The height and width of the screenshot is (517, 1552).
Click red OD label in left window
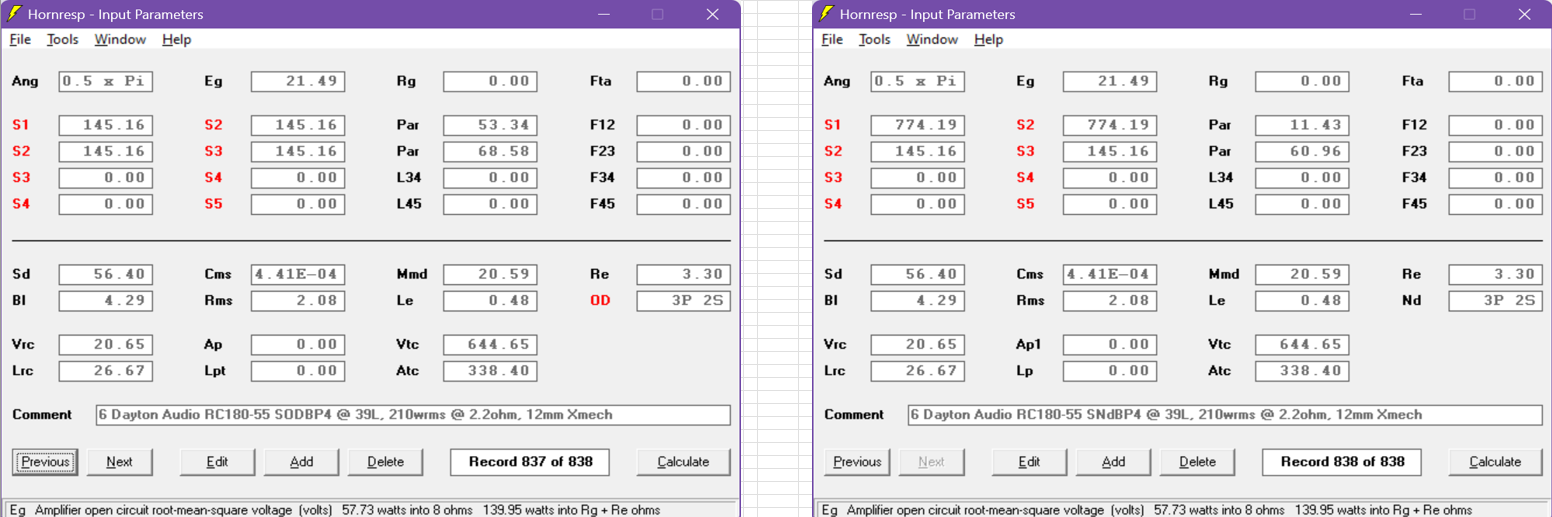(600, 300)
